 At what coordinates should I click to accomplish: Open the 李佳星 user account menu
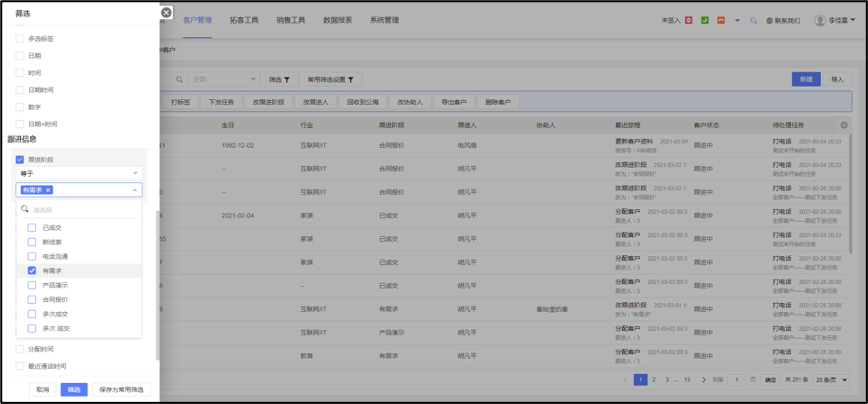(835, 20)
